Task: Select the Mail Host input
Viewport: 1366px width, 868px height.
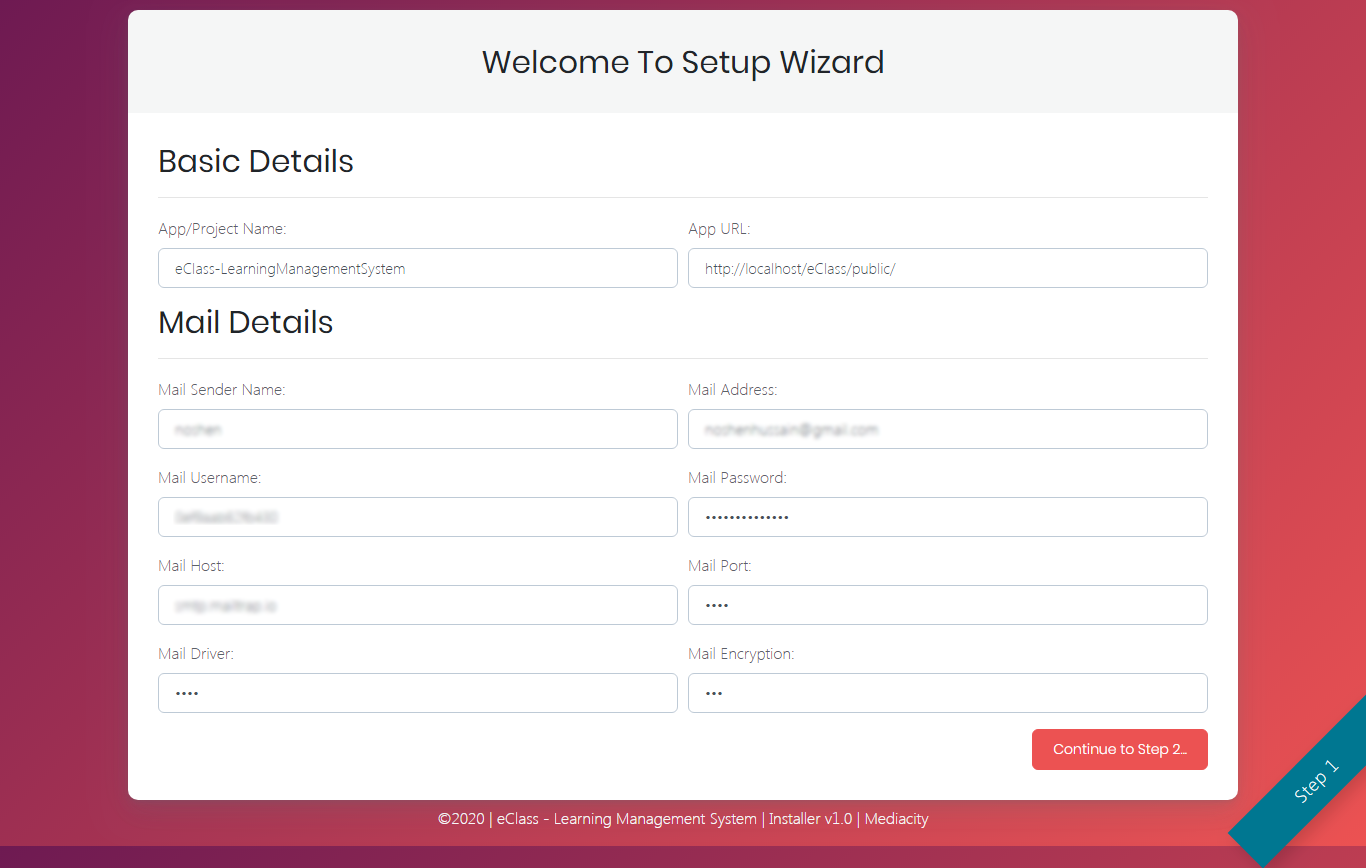Action: (x=418, y=605)
